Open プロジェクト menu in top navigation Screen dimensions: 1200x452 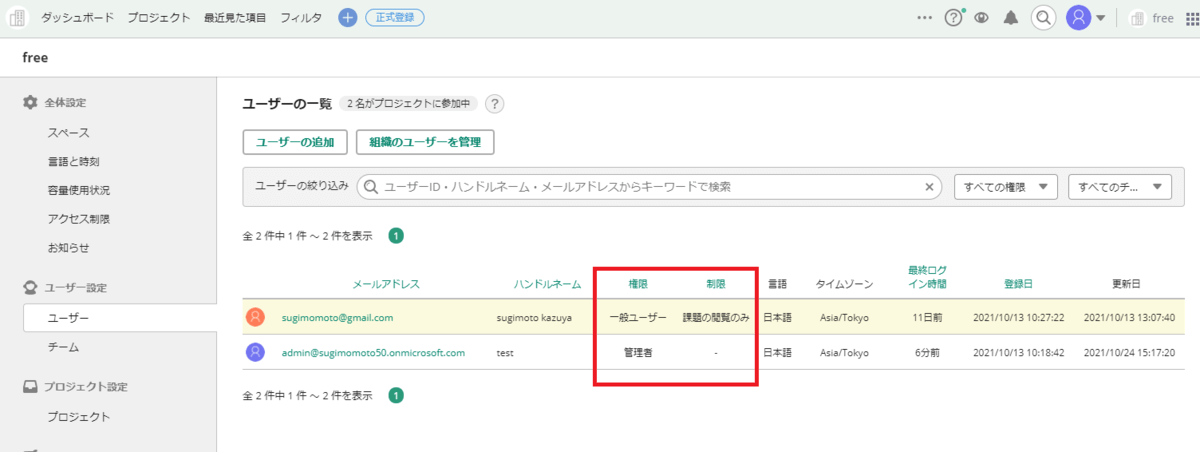click(x=158, y=18)
